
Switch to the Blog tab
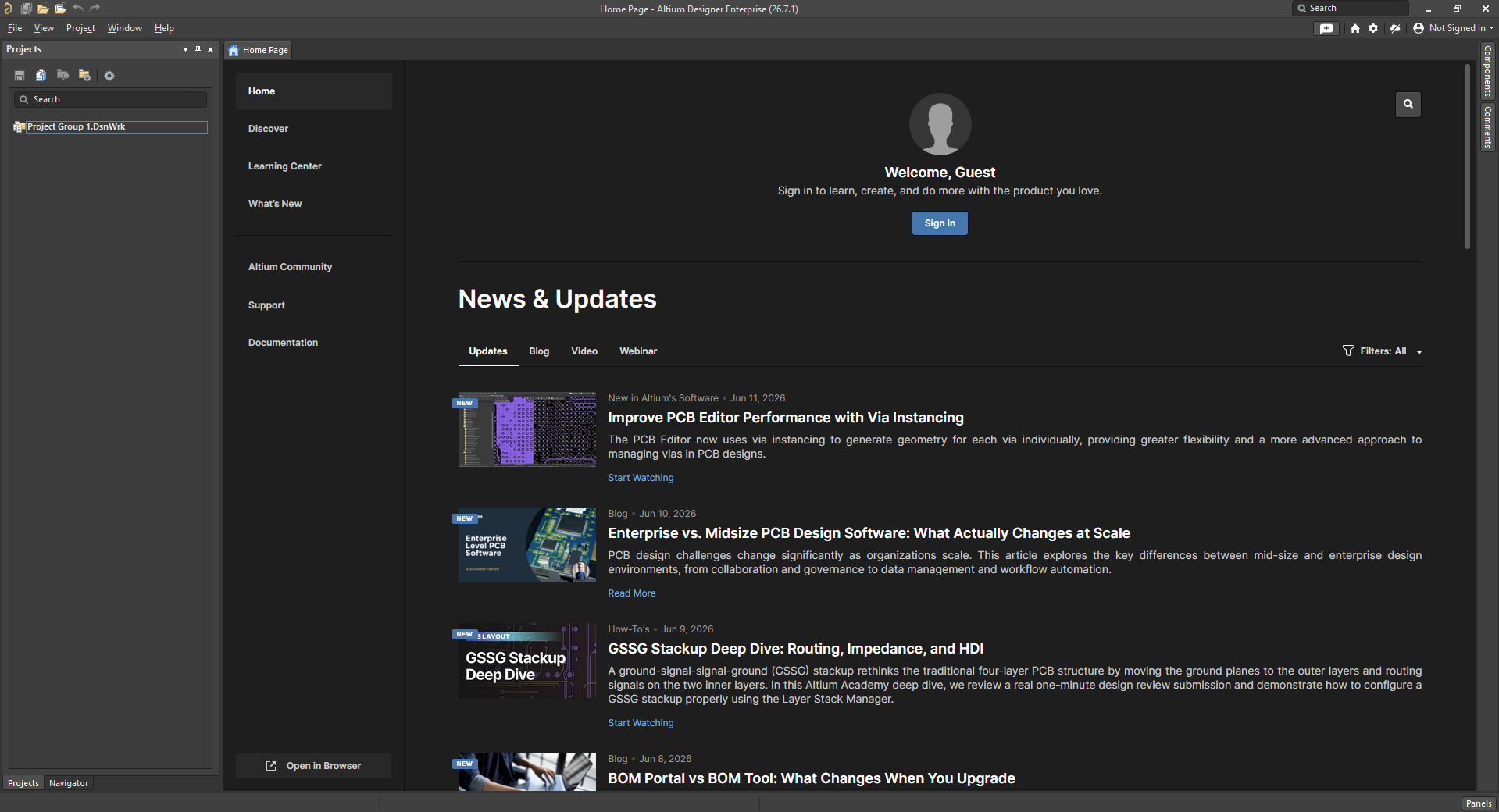[x=539, y=351]
